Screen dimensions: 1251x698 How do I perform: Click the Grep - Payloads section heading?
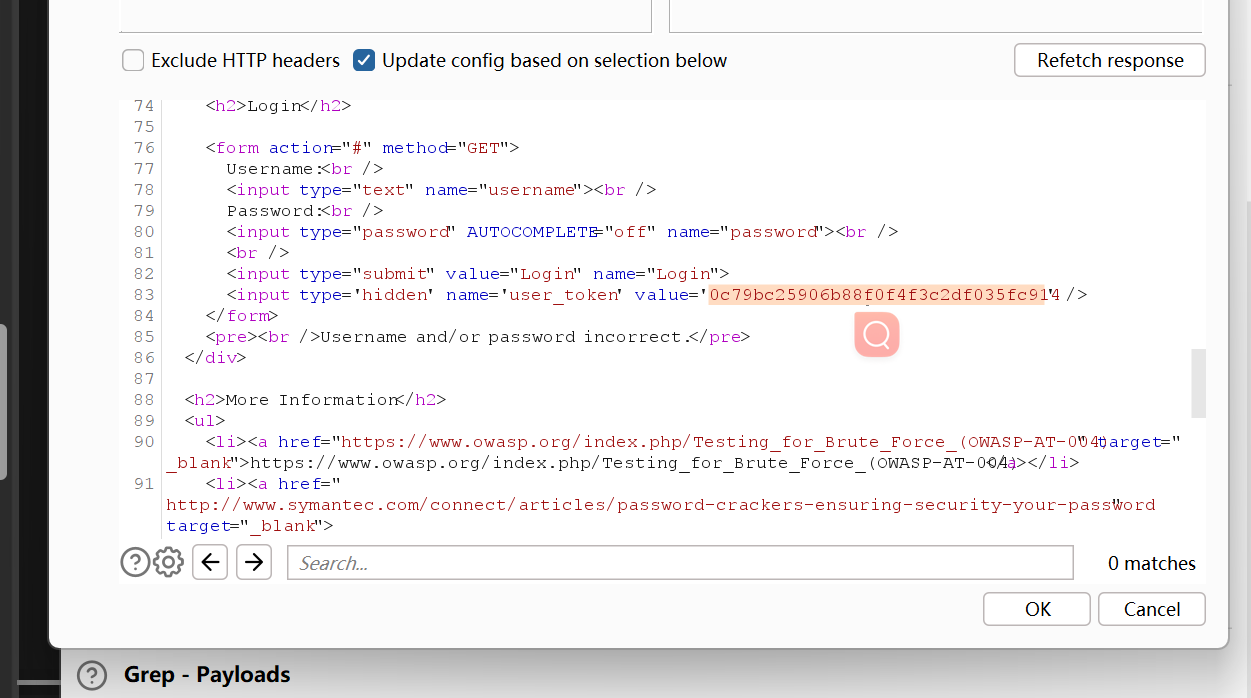tap(207, 675)
